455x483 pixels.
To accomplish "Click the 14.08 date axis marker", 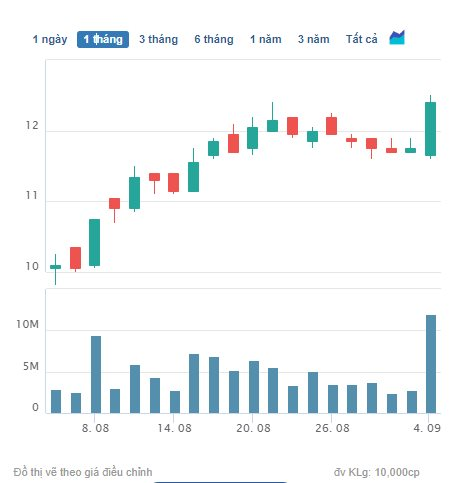I will coord(174,428).
